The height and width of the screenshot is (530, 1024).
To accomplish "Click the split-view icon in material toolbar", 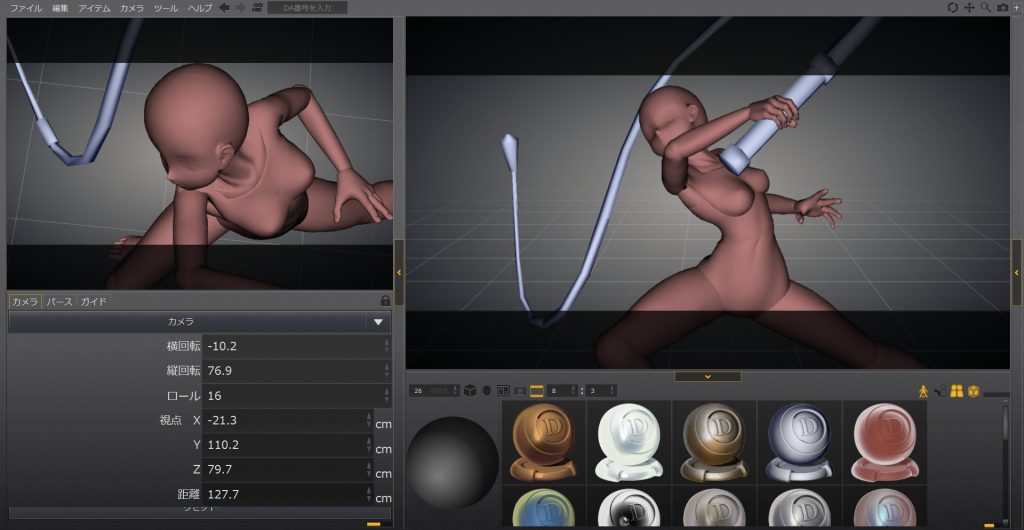I will [504, 391].
